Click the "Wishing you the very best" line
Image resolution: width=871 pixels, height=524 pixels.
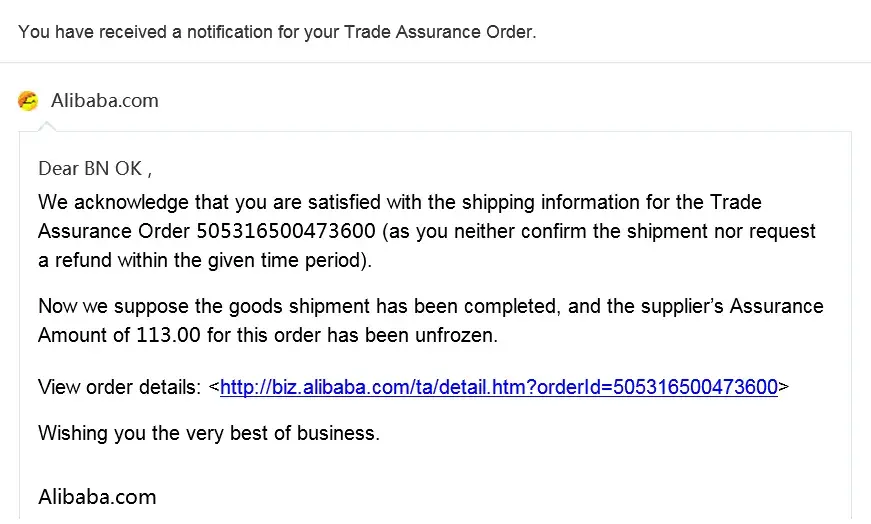click(x=209, y=433)
